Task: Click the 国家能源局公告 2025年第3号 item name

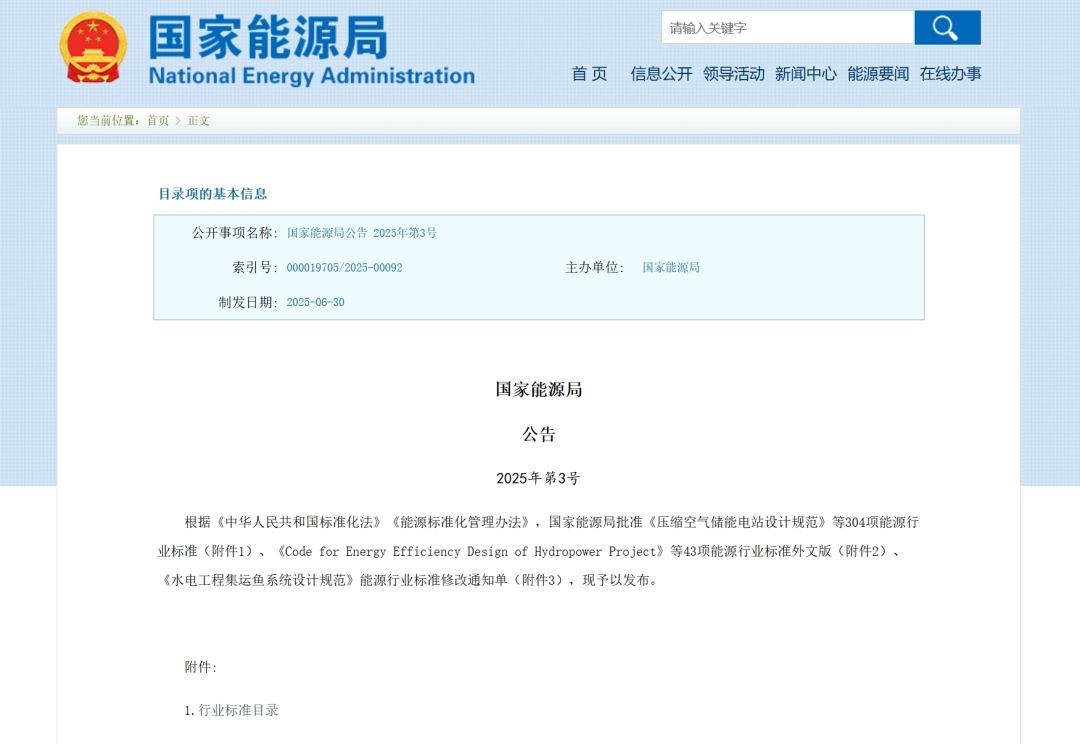Action: coord(361,233)
